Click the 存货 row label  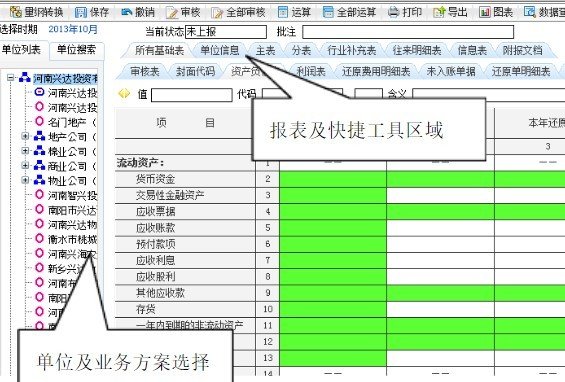(x=146, y=309)
